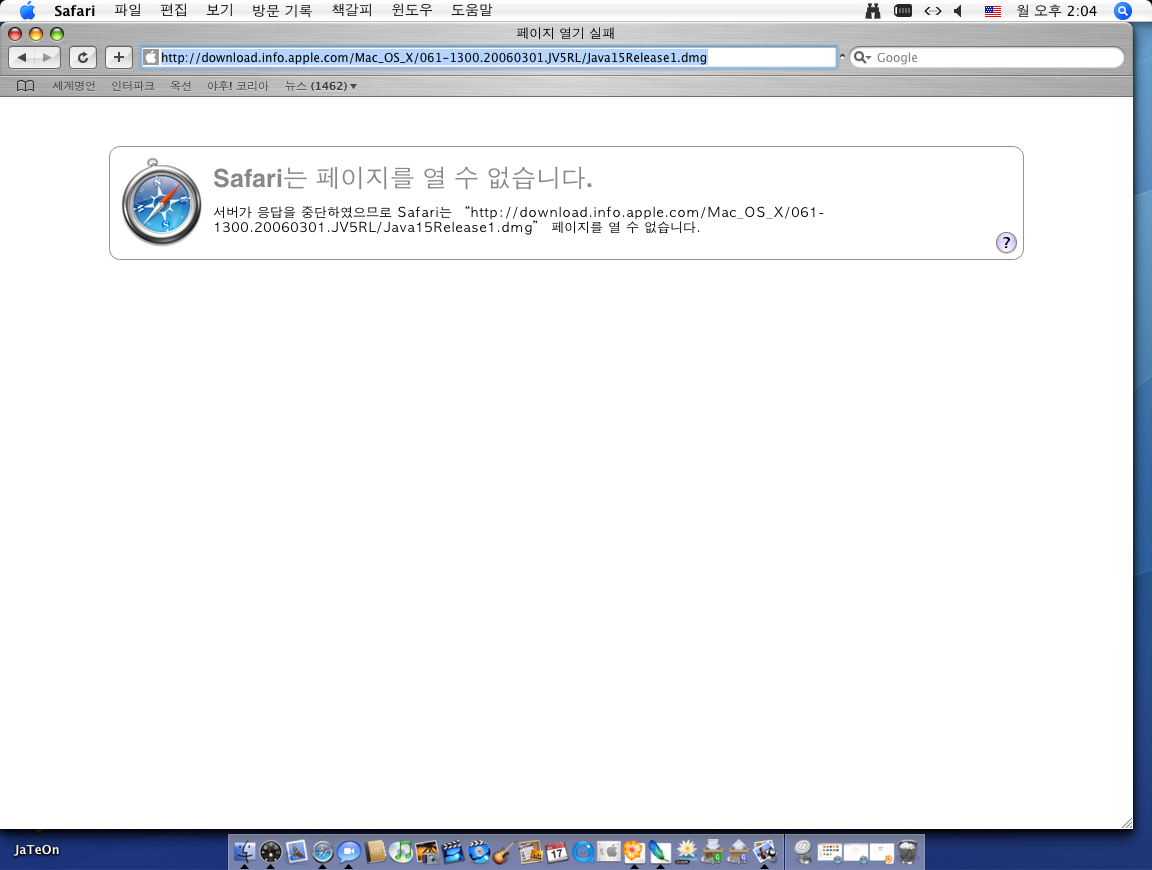Click the address bar URL field

point(489,57)
